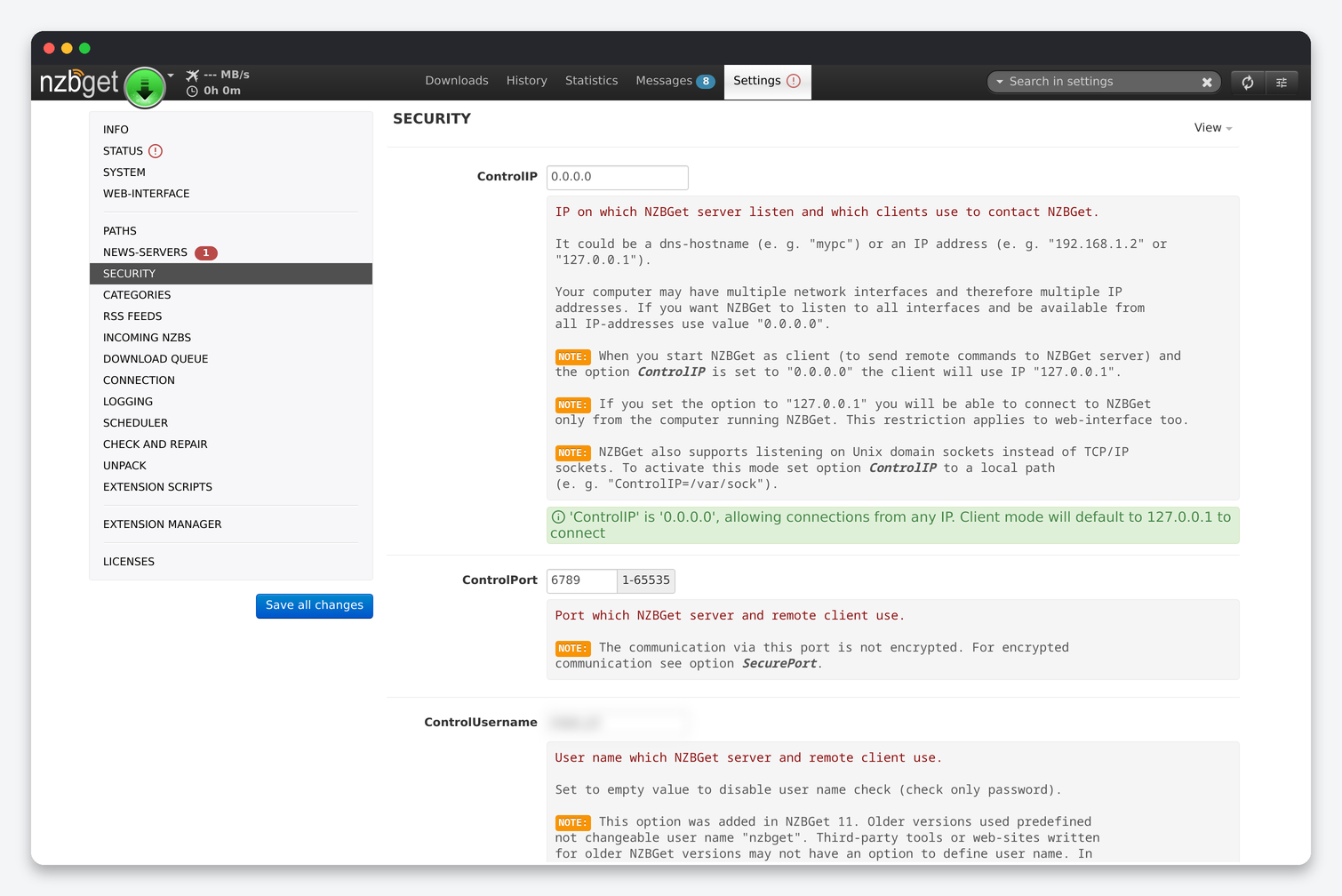Click the --- MB/s speed readout
The width and height of the screenshot is (1342, 896).
coord(227,75)
